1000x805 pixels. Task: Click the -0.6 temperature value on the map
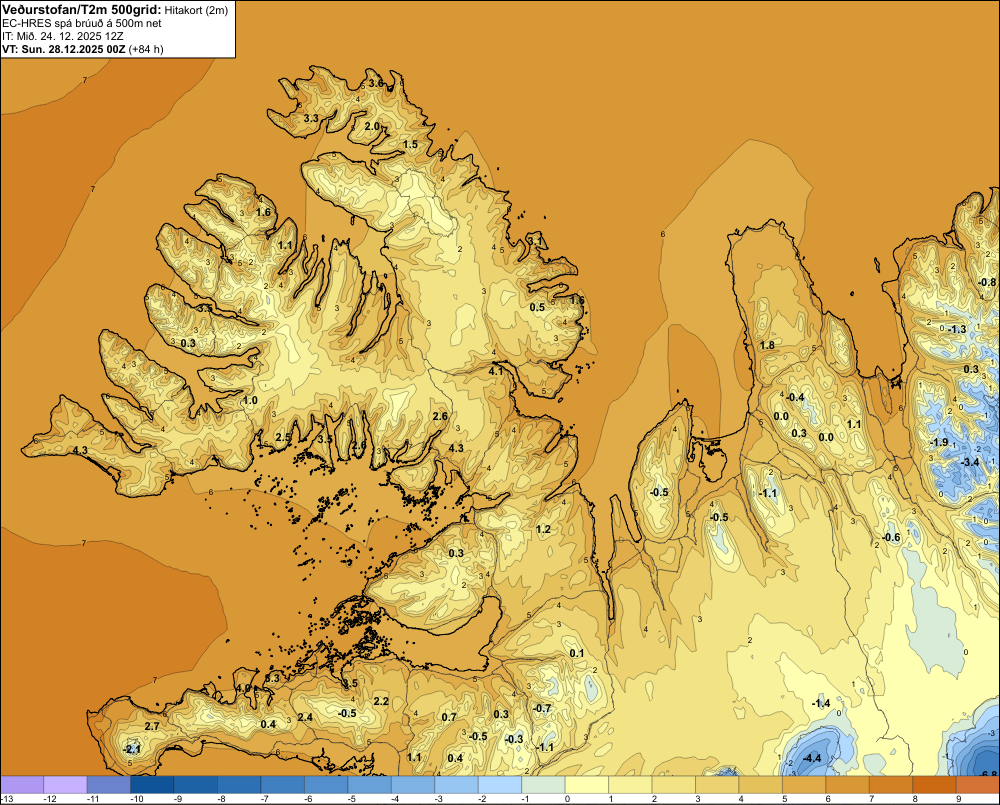click(891, 538)
